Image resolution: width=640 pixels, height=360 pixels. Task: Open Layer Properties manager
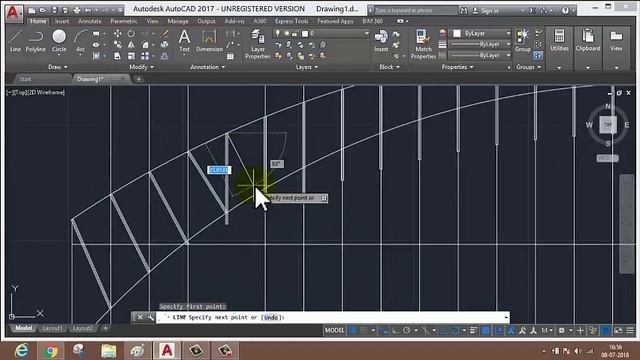click(258, 44)
